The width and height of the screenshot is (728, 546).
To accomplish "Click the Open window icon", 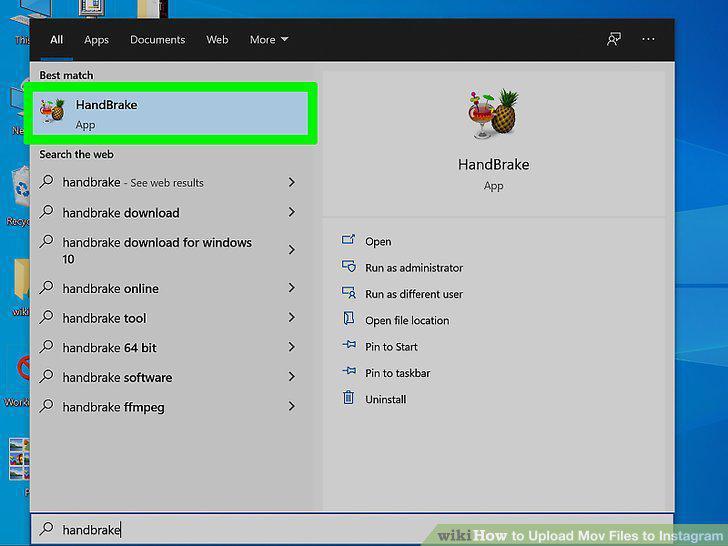I will pyautogui.click(x=348, y=240).
